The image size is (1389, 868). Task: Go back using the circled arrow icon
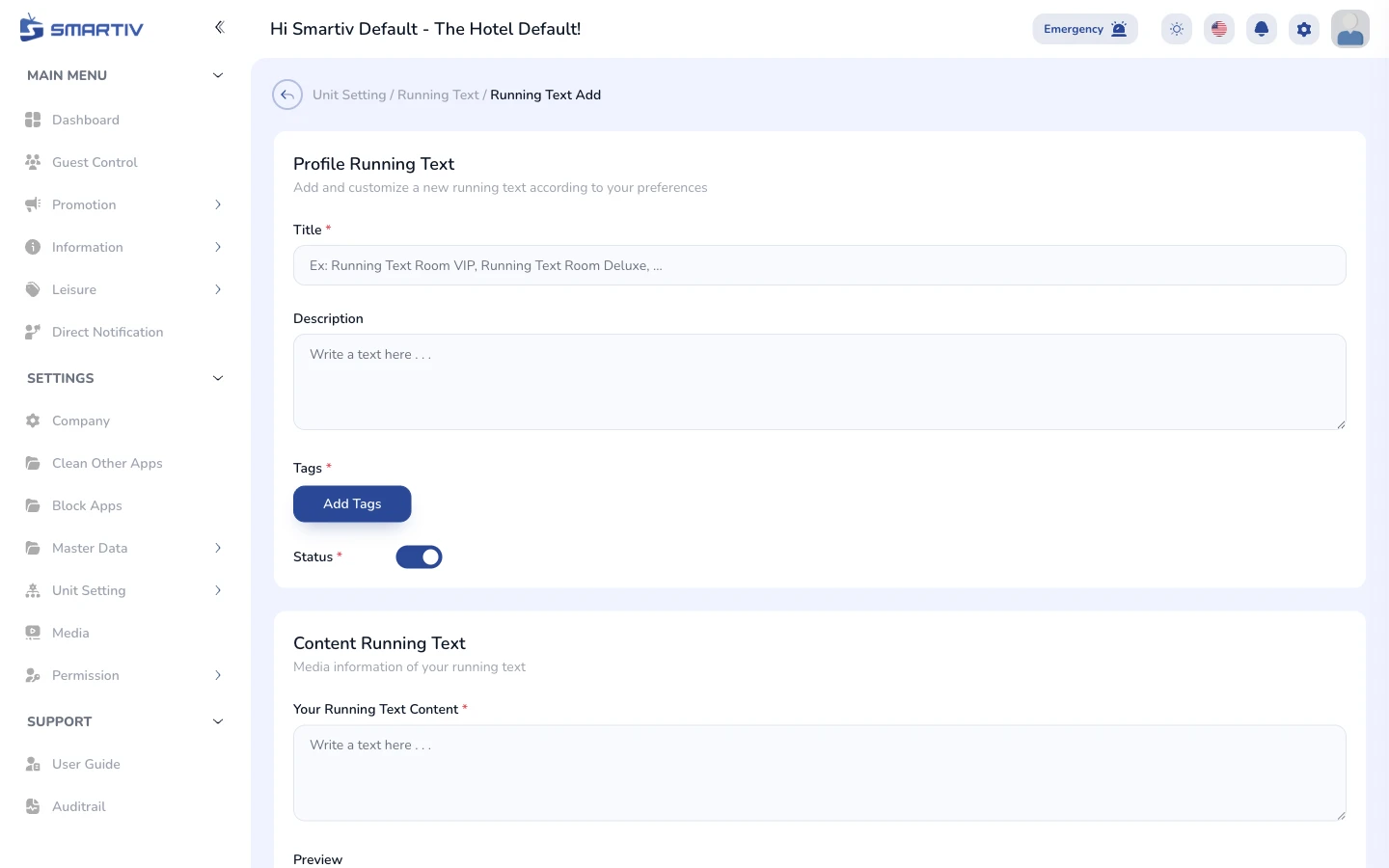(287, 95)
